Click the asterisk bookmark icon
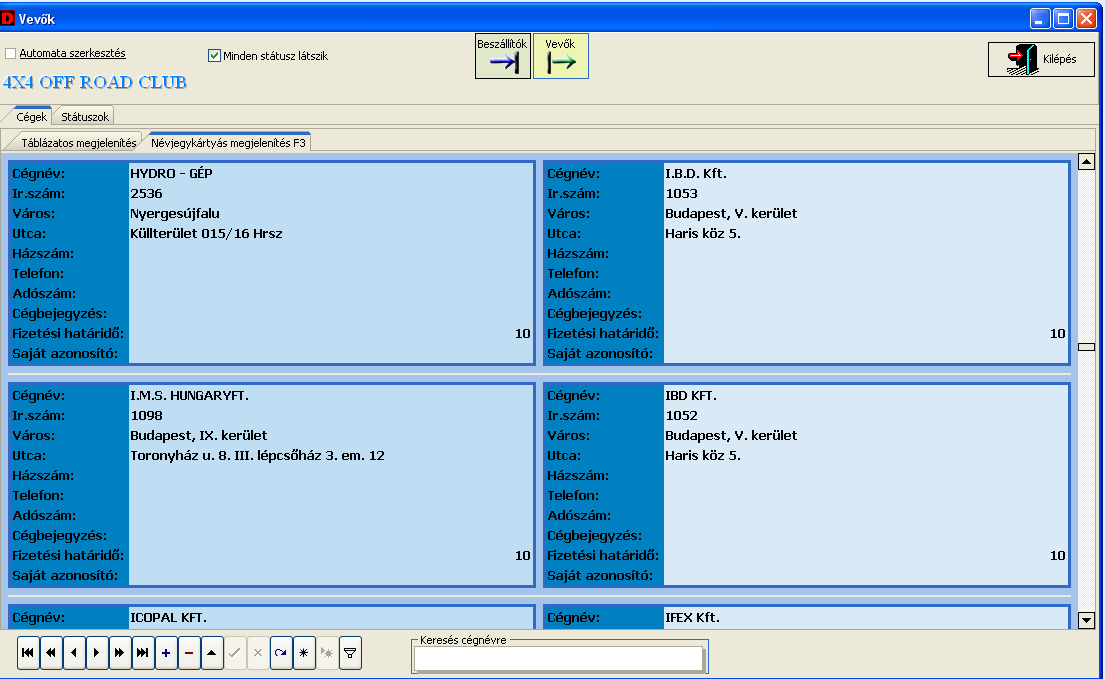Viewport: 1105px width, 679px height. point(304,653)
